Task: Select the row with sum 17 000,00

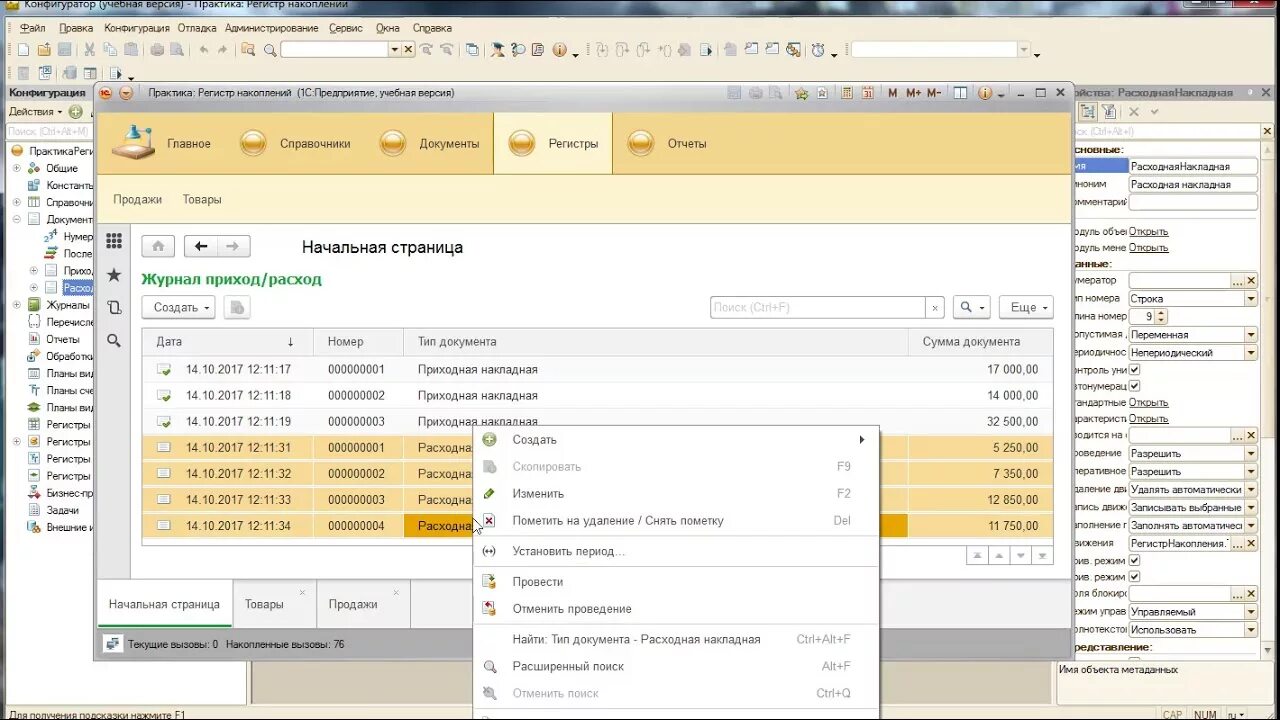Action: click(x=597, y=369)
